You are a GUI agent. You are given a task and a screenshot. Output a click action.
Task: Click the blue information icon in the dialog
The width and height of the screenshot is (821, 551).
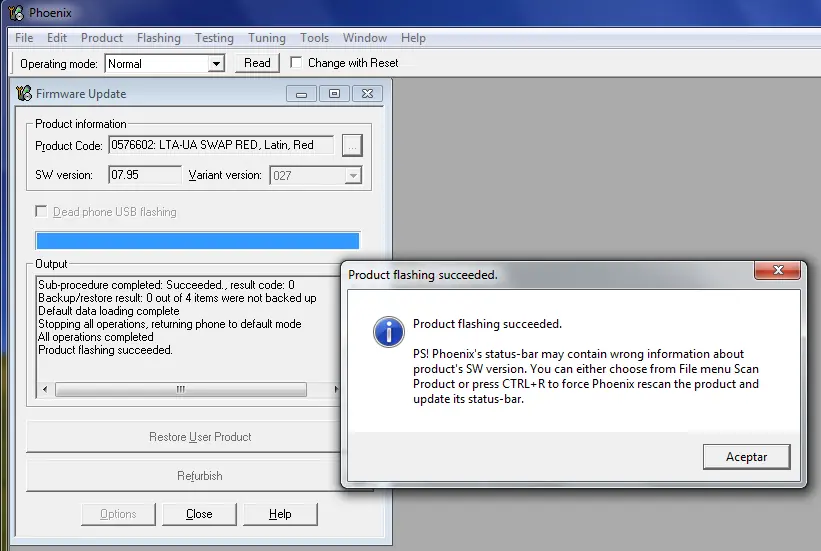[x=389, y=332]
